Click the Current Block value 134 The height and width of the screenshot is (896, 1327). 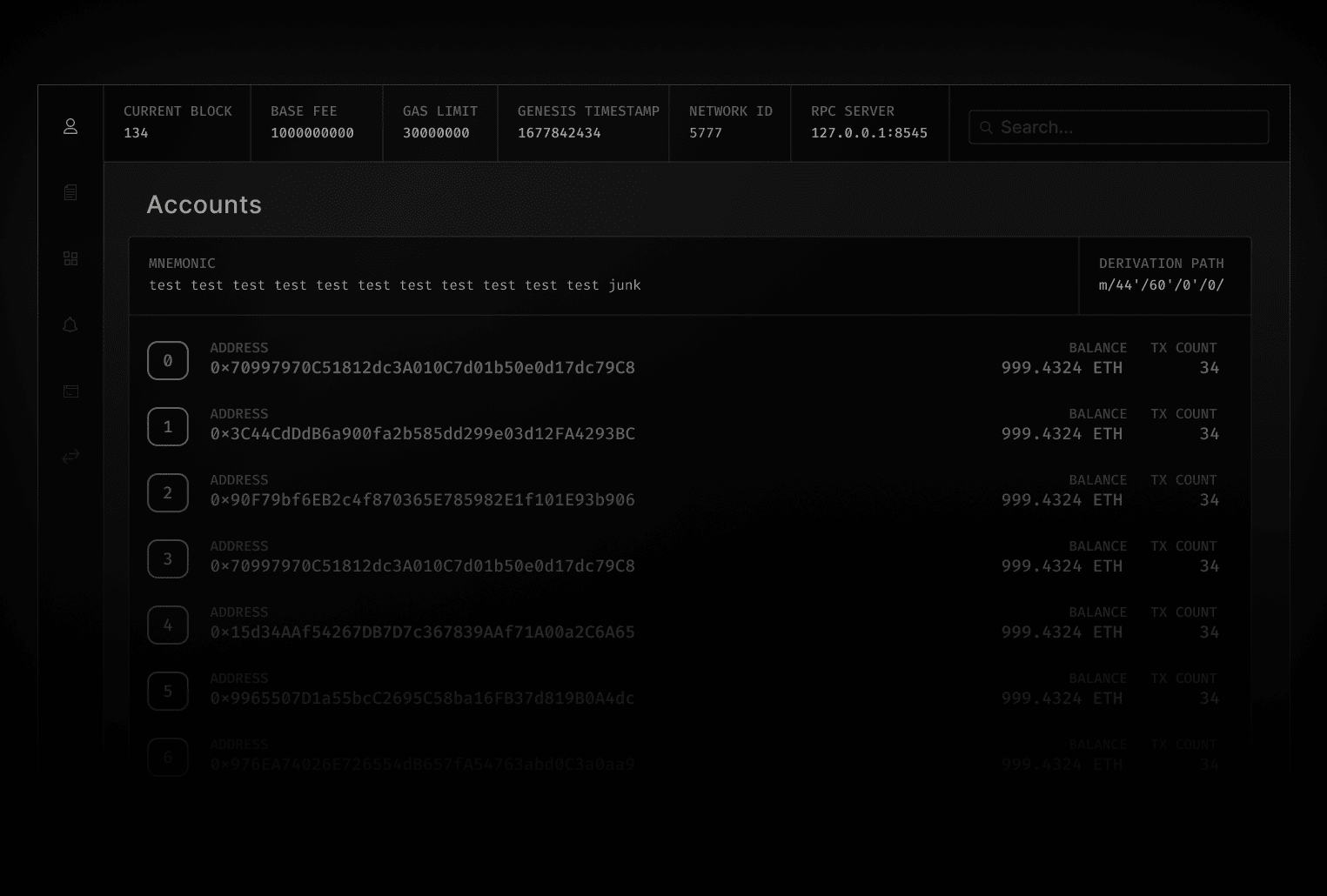tap(136, 133)
